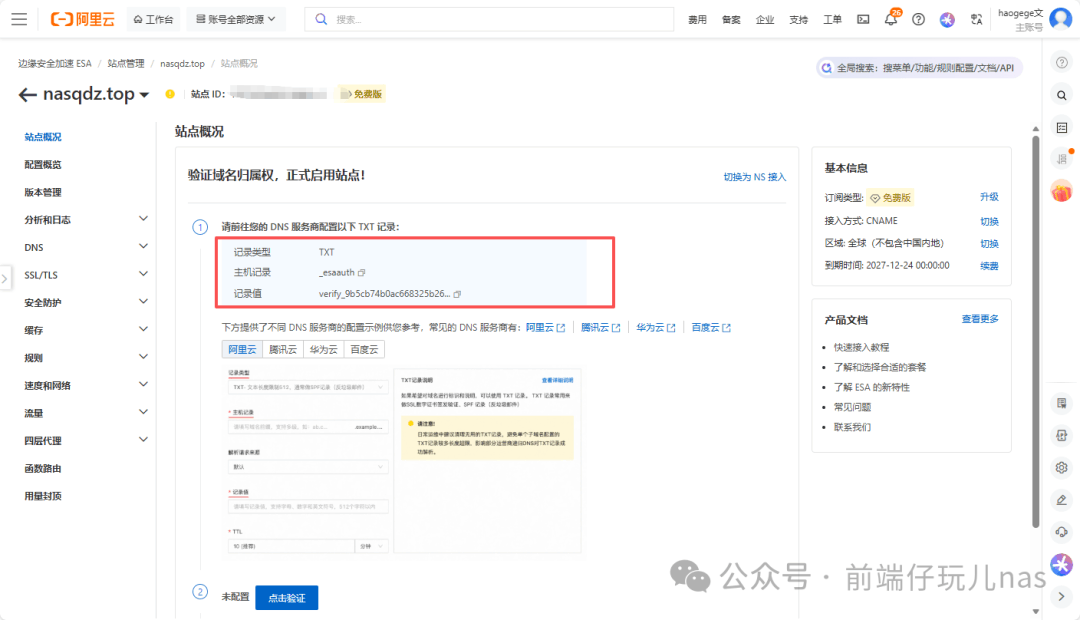Expand the nasqdz.top site dropdown arrow
This screenshot has width=1080, height=620.
coord(144,95)
